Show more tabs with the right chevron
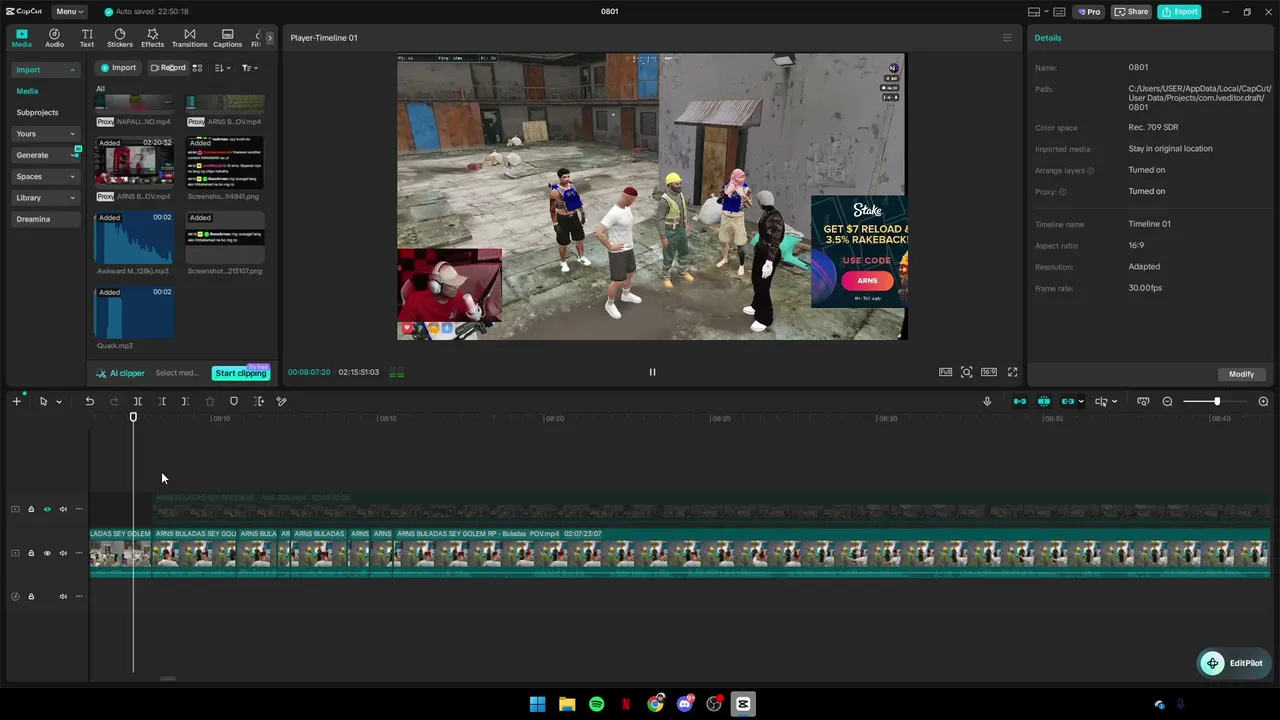This screenshot has width=1280, height=720. click(x=269, y=38)
